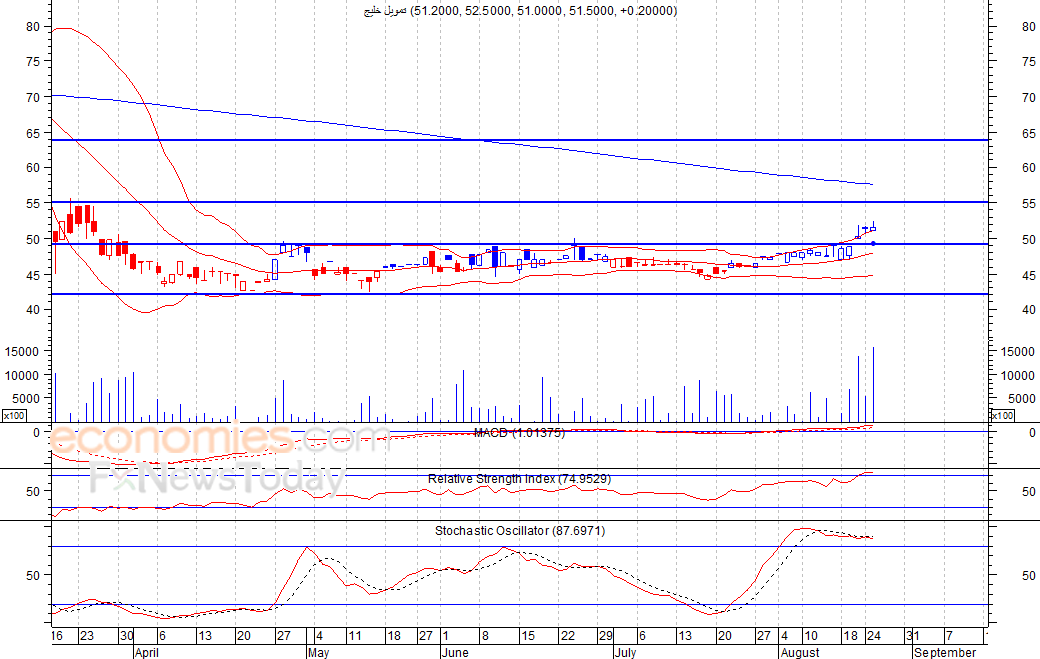Click the date label 24 on the time axis
Viewport: 1040px width, 659px height.
874,636
